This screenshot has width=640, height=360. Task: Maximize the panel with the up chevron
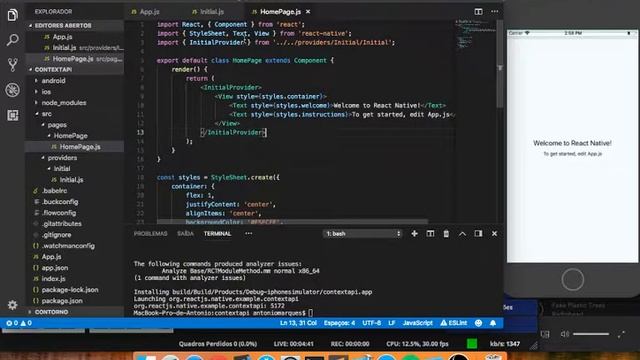[x=462, y=233]
